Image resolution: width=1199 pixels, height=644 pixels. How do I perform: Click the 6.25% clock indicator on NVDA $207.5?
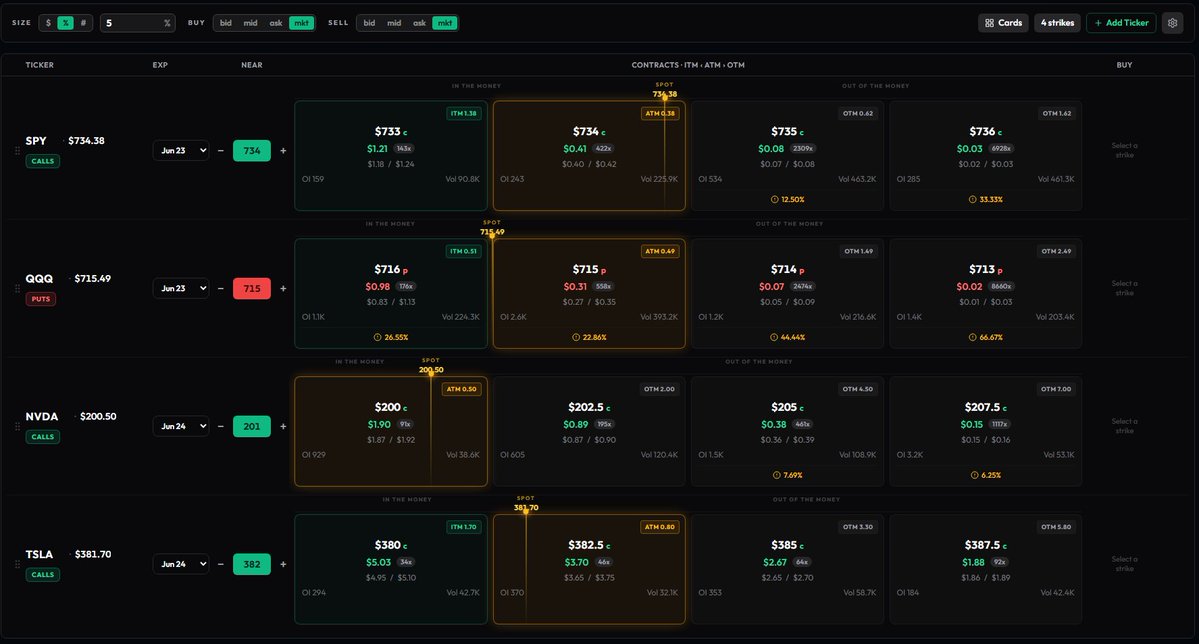click(986, 475)
